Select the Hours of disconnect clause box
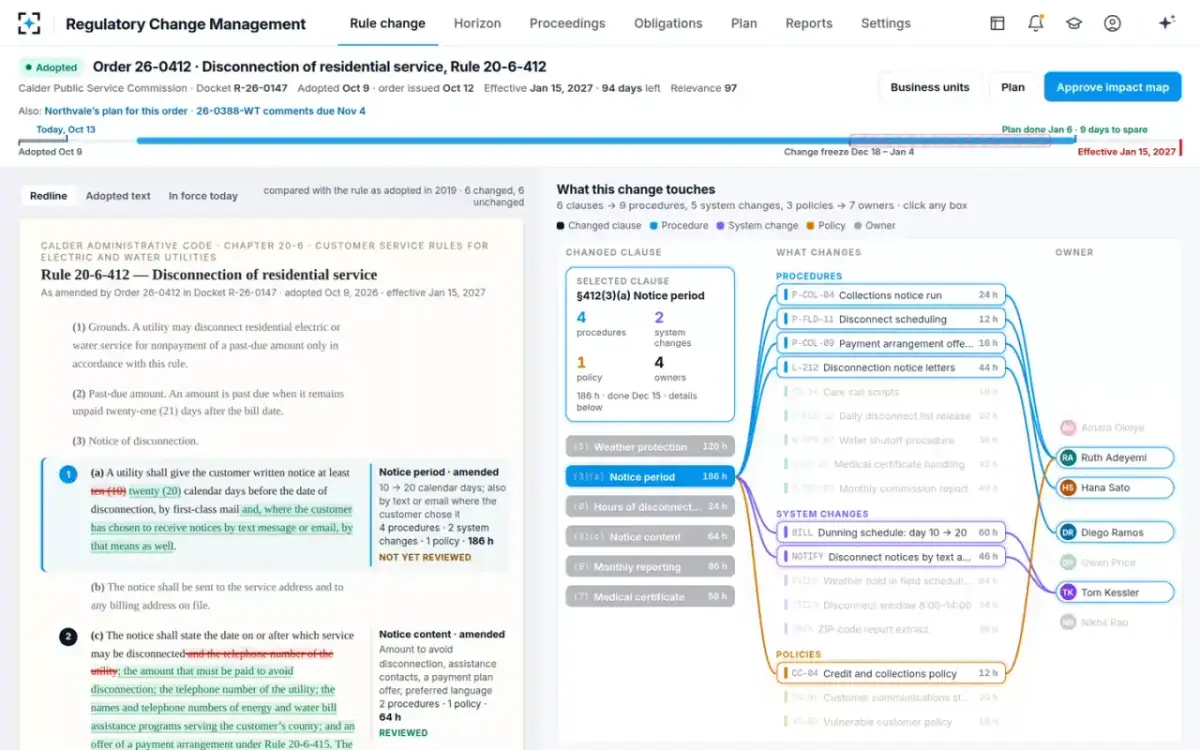 [x=650, y=507]
